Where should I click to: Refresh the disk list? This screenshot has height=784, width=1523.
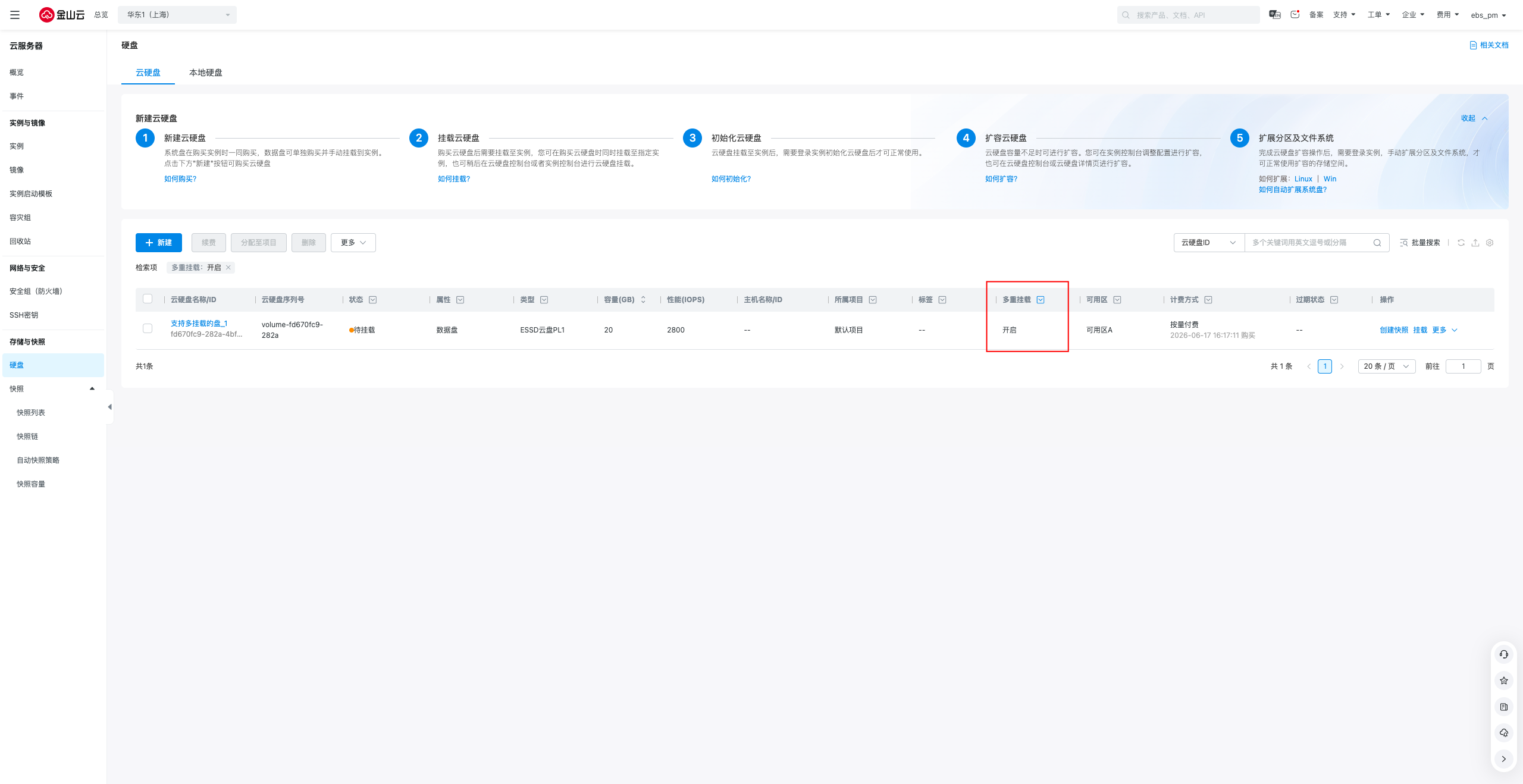1461,243
